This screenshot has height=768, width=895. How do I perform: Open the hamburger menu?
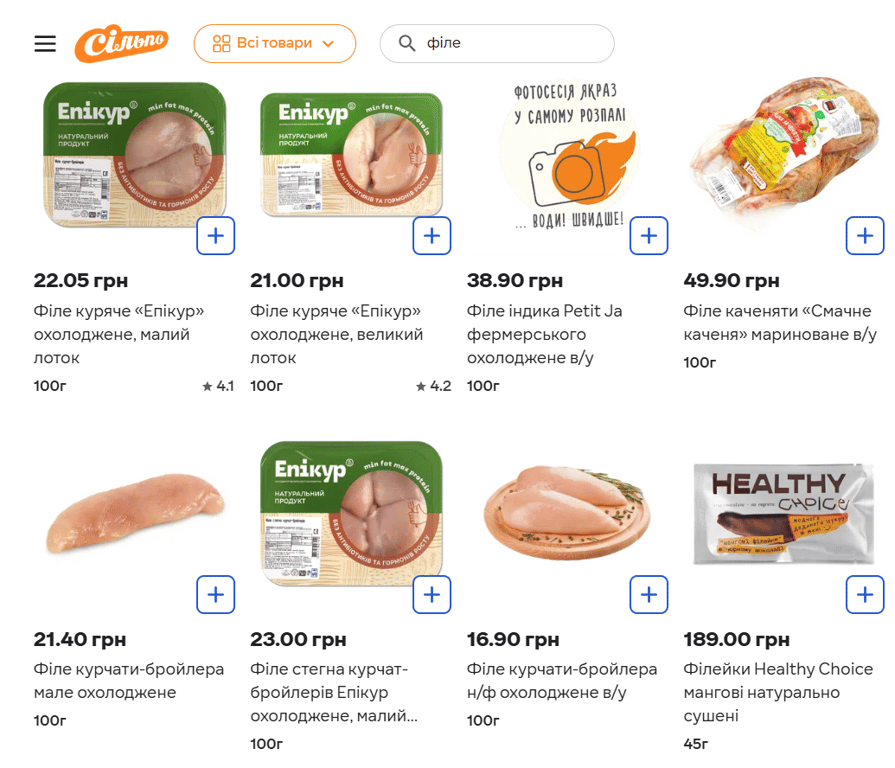click(45, 44)
